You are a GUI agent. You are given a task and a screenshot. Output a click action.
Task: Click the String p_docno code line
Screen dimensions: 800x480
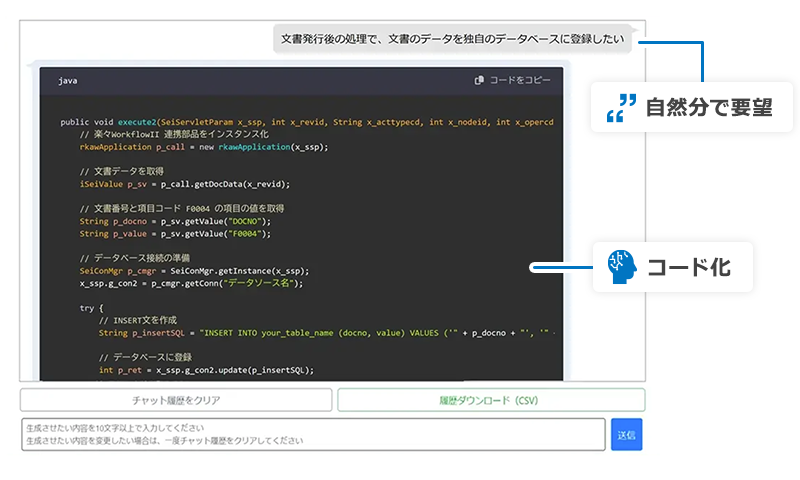[175, 221]
